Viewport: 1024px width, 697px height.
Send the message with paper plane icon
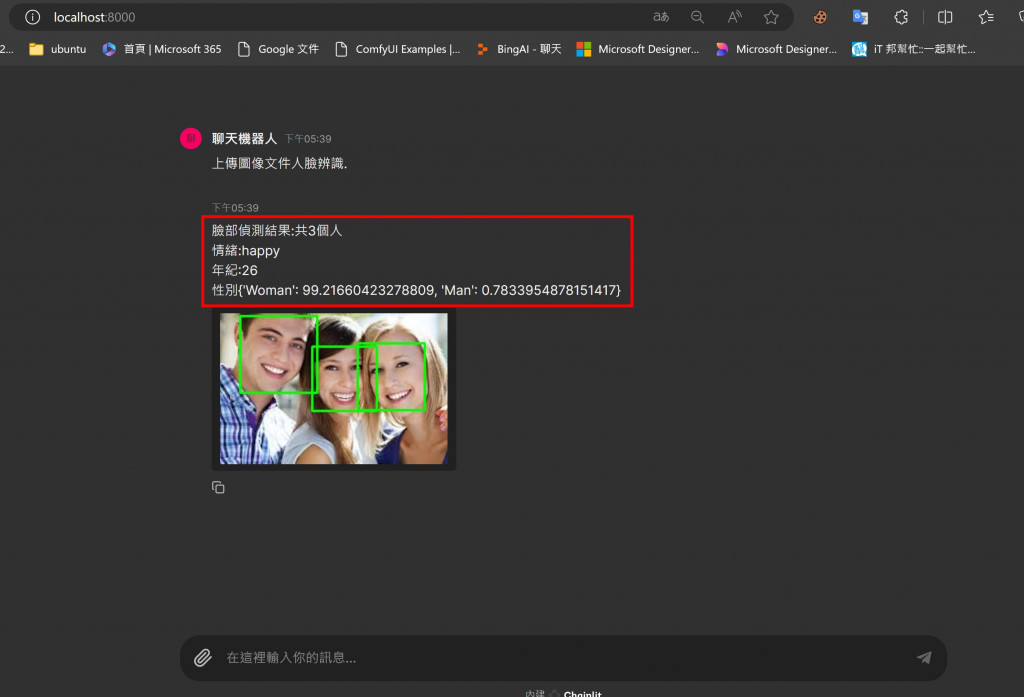(x=924, y=658)
